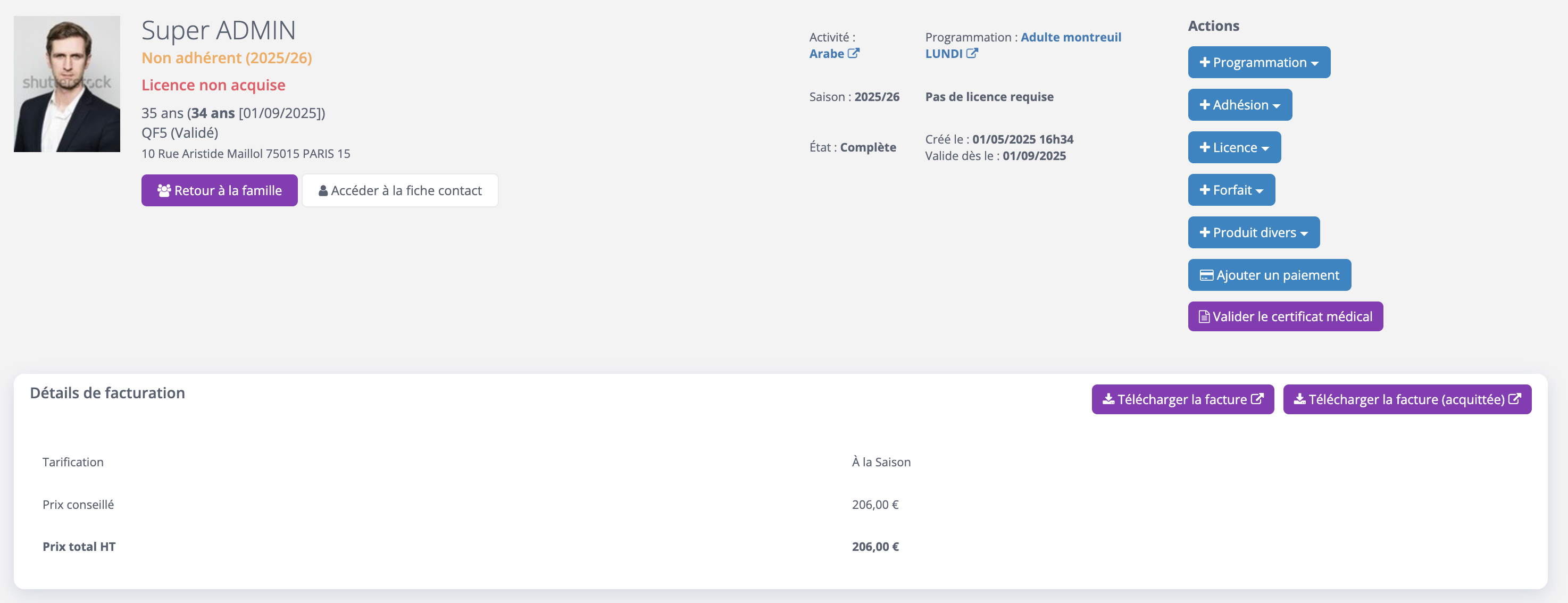Click the Retour à la famille button
Image resolution: width=1568 pixels, height=603 pixels.
pyautogui.click(x=219, y=190)
